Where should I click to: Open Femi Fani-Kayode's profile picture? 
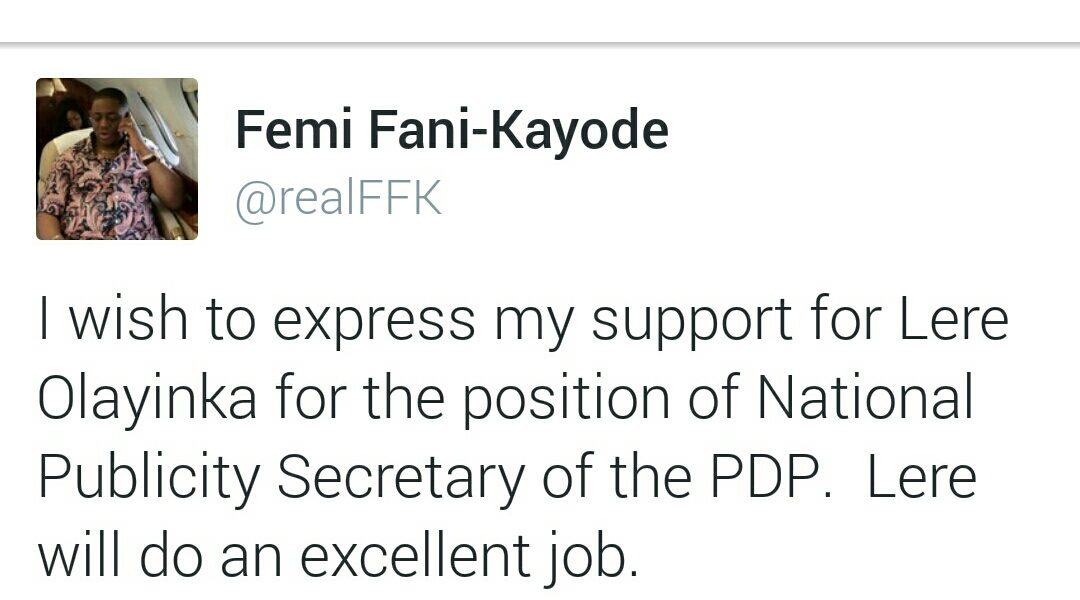click(116, 159)
